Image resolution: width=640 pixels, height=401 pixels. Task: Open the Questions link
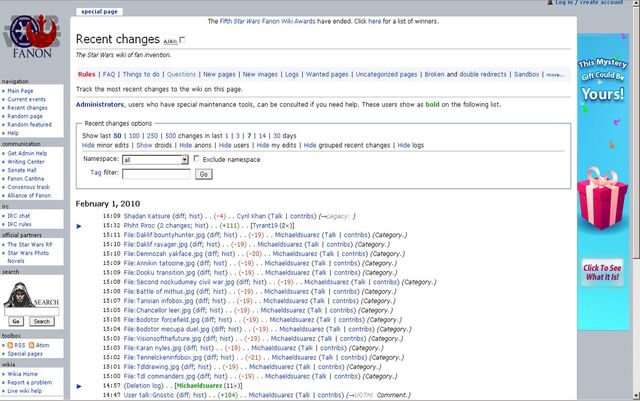click(x=181, y=74)
